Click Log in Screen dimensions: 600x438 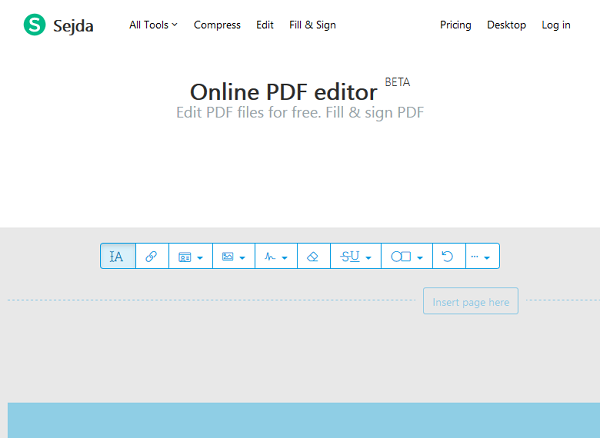556,25
